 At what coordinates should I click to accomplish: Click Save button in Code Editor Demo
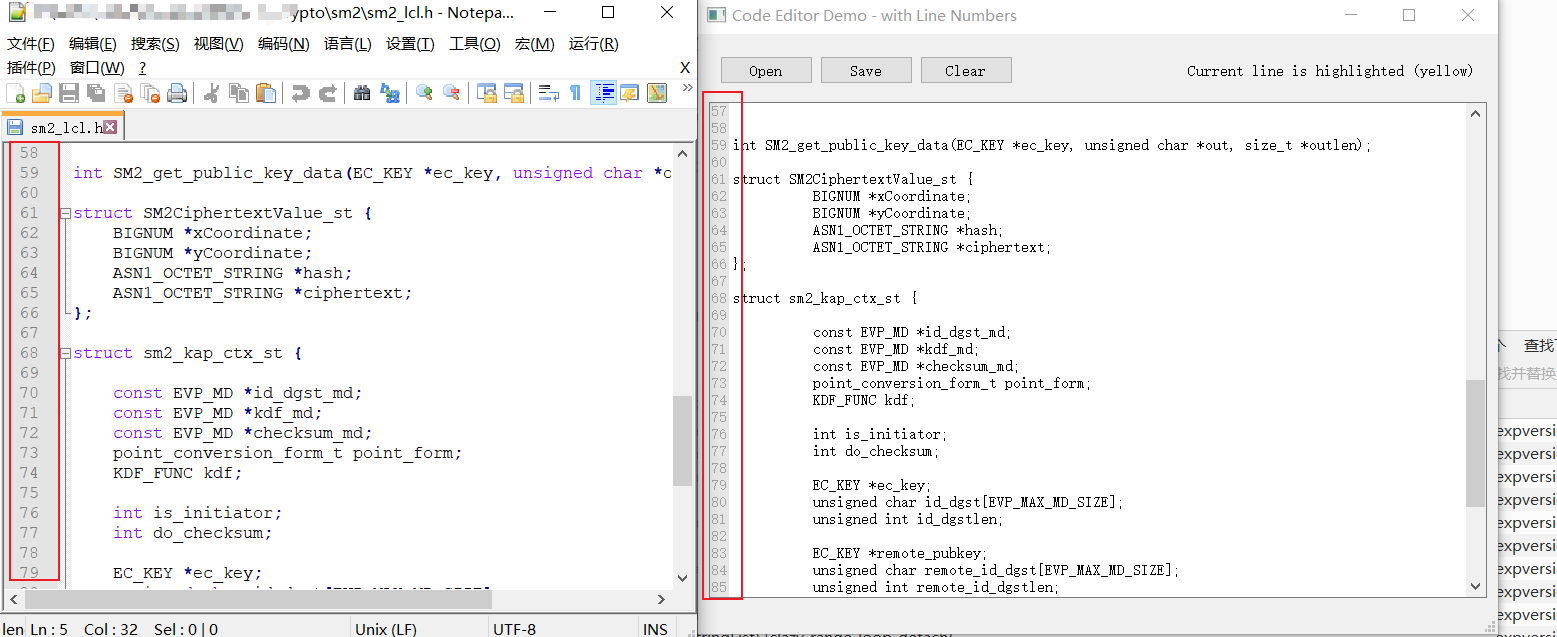point(866,70)
